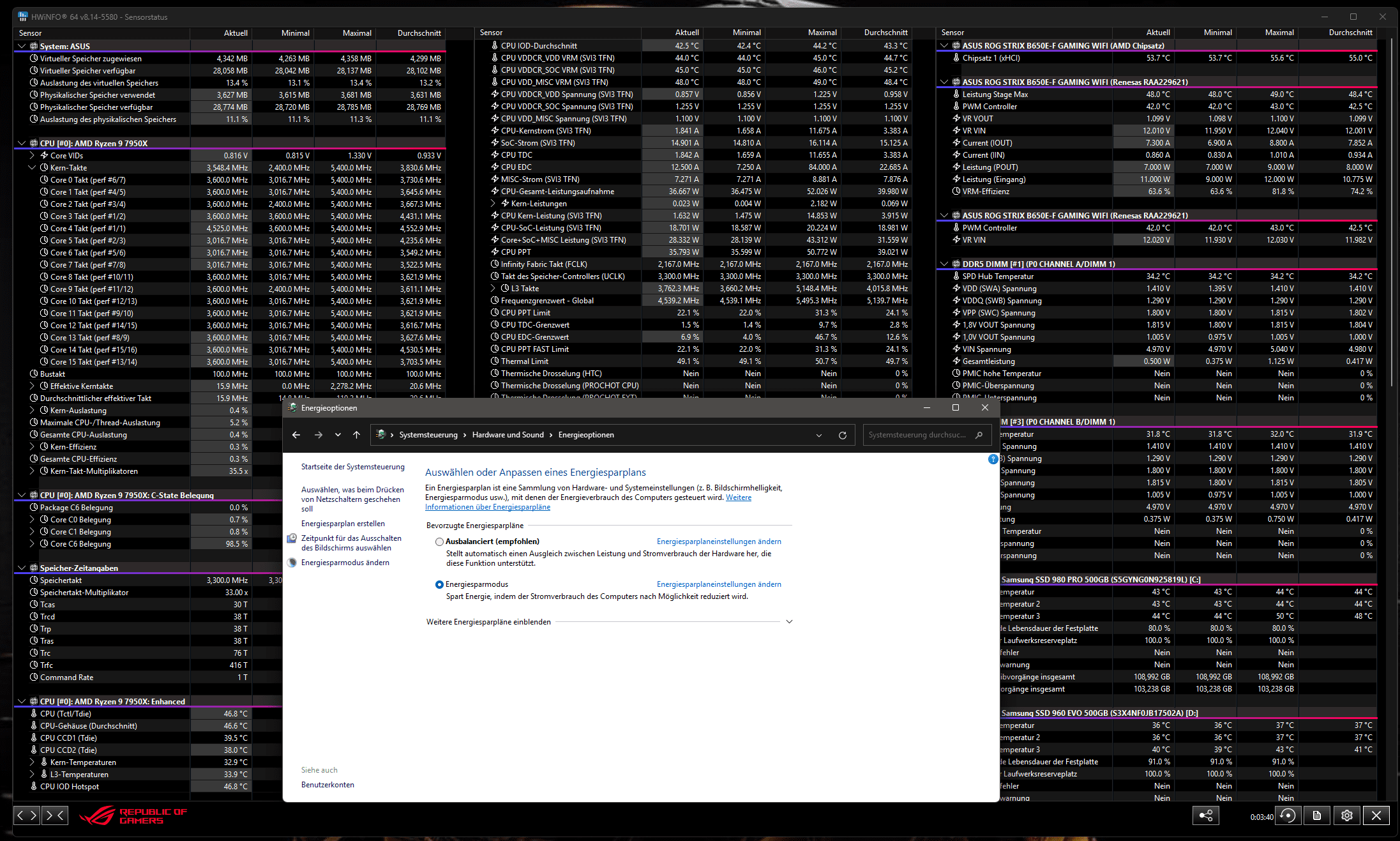The image size is (1400, 841).
Task: Select the Energiesparmodus radio button
Action: pyautogui.click(x=439, y=584)
